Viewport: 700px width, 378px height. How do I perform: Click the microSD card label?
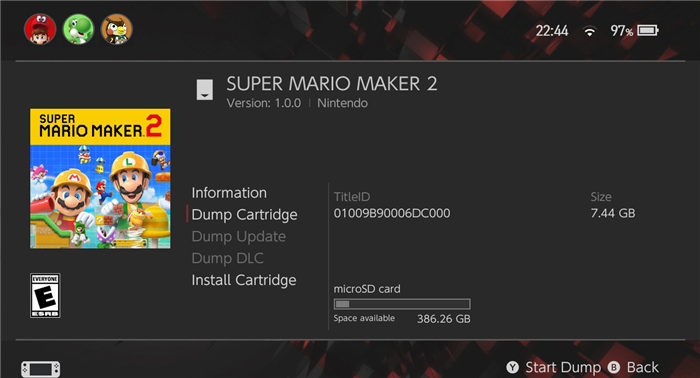367,289
